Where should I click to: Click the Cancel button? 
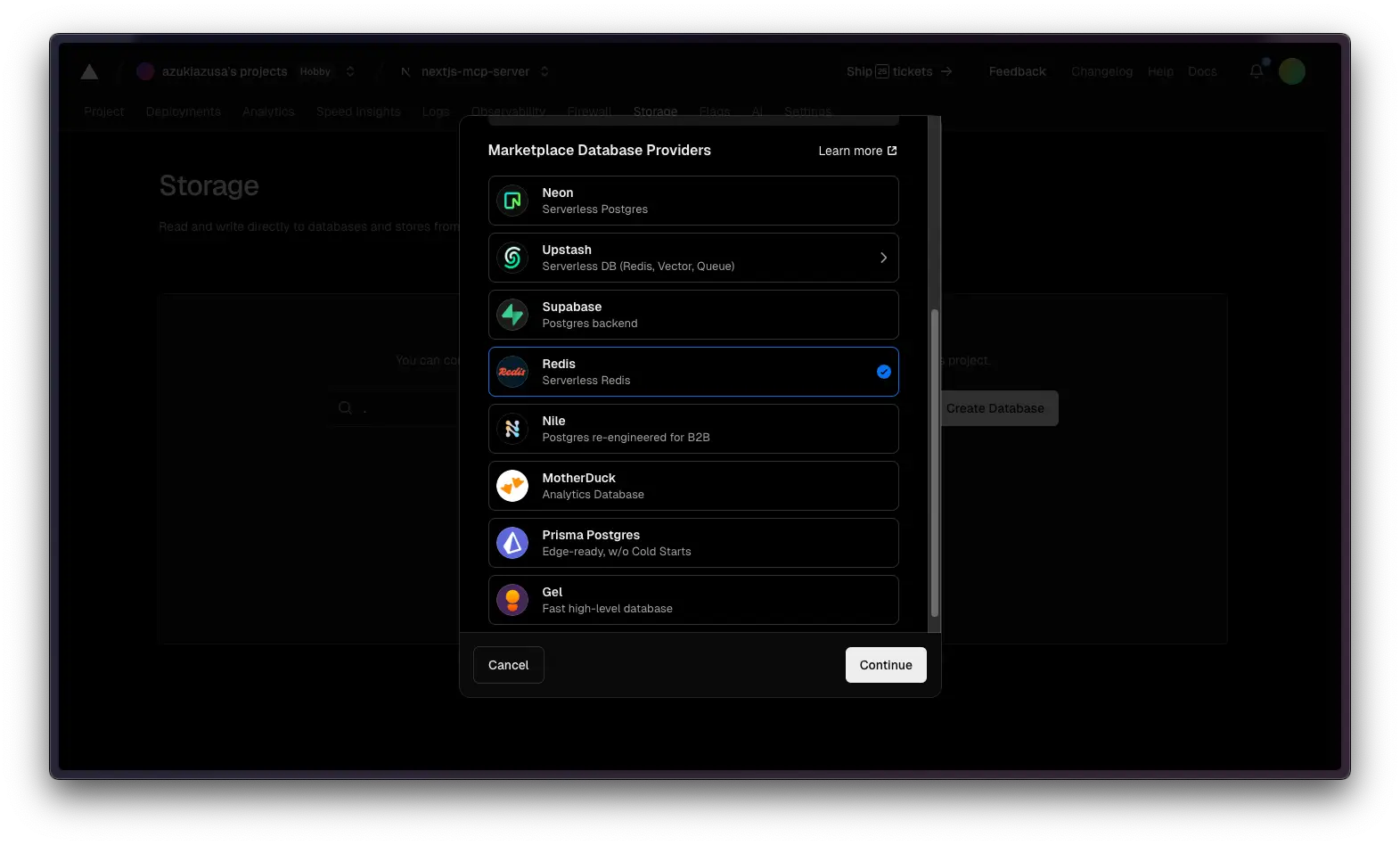(x=509, y=665)
